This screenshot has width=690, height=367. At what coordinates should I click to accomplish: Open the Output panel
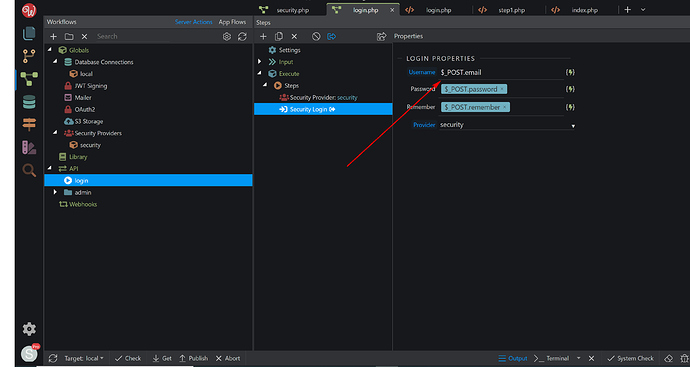pos(513,358)
